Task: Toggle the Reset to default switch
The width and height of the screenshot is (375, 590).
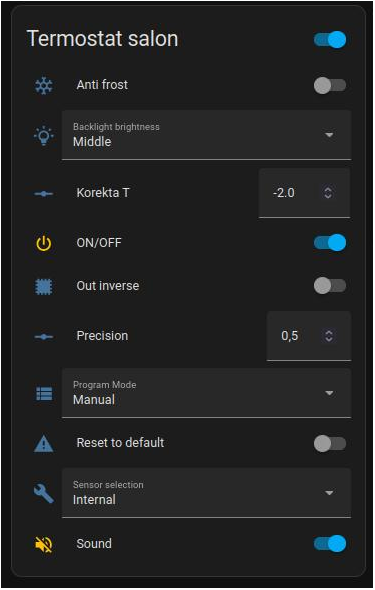Action: point(330,444)
